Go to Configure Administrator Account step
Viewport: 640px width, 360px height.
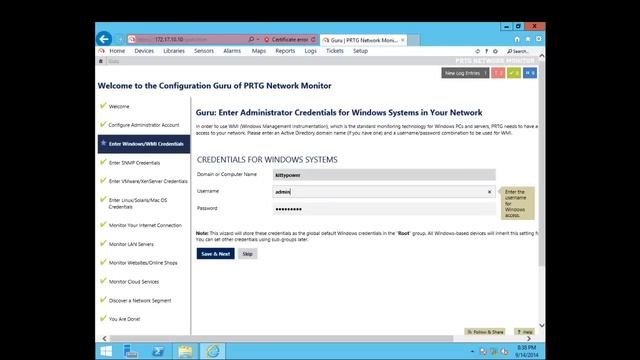144,125
